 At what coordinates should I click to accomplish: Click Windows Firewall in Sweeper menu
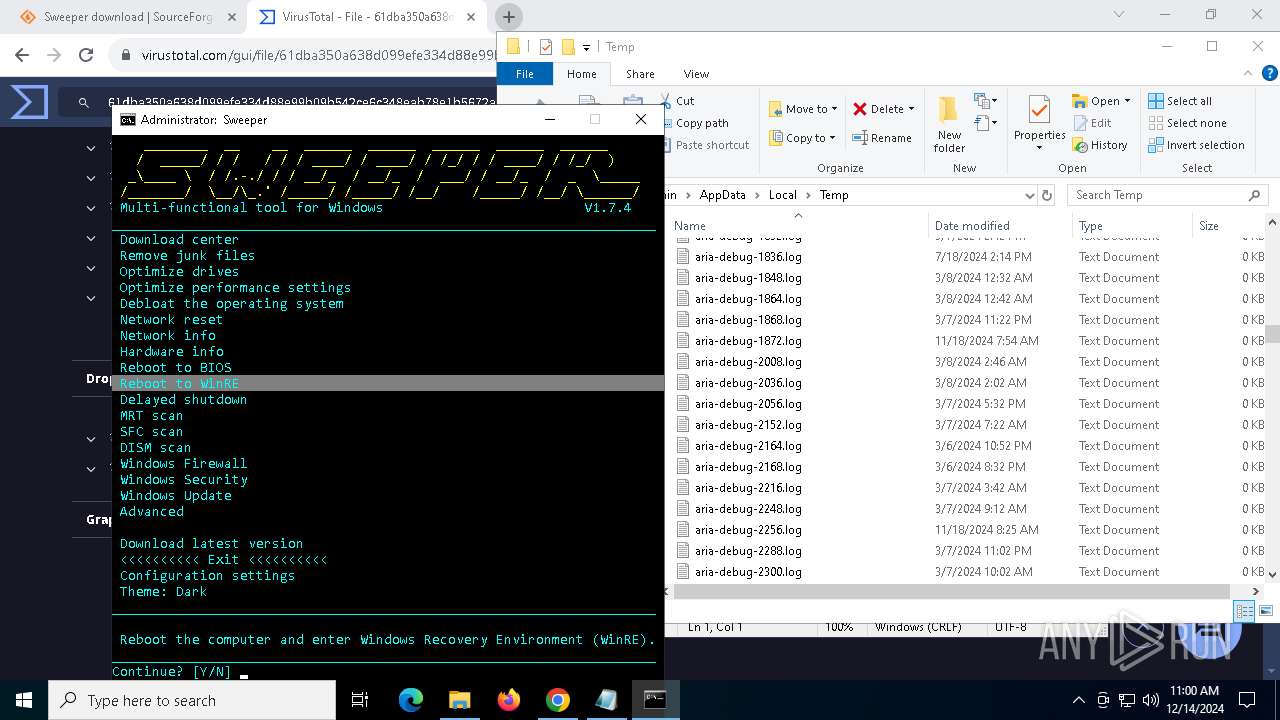click(183, 463)
